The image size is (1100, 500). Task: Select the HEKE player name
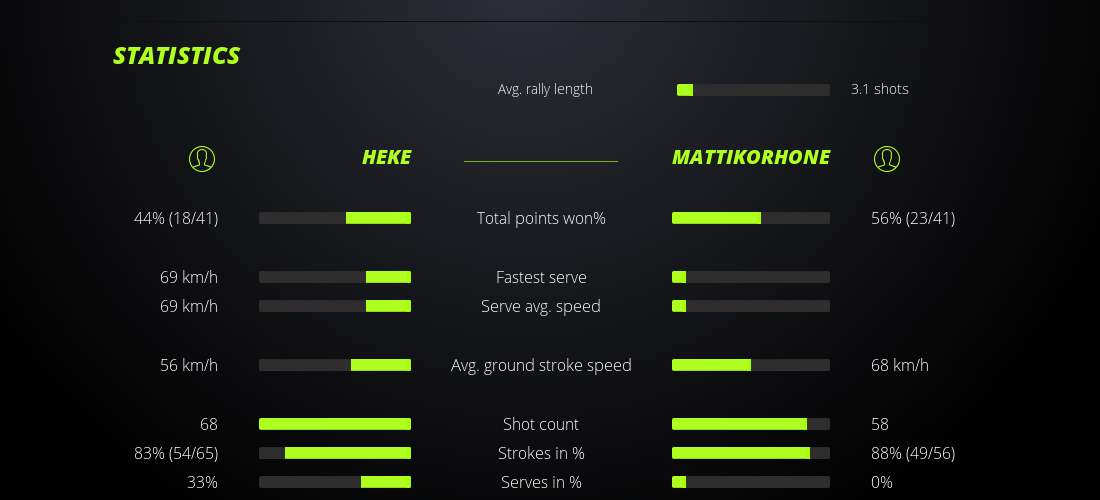point(386,158)
